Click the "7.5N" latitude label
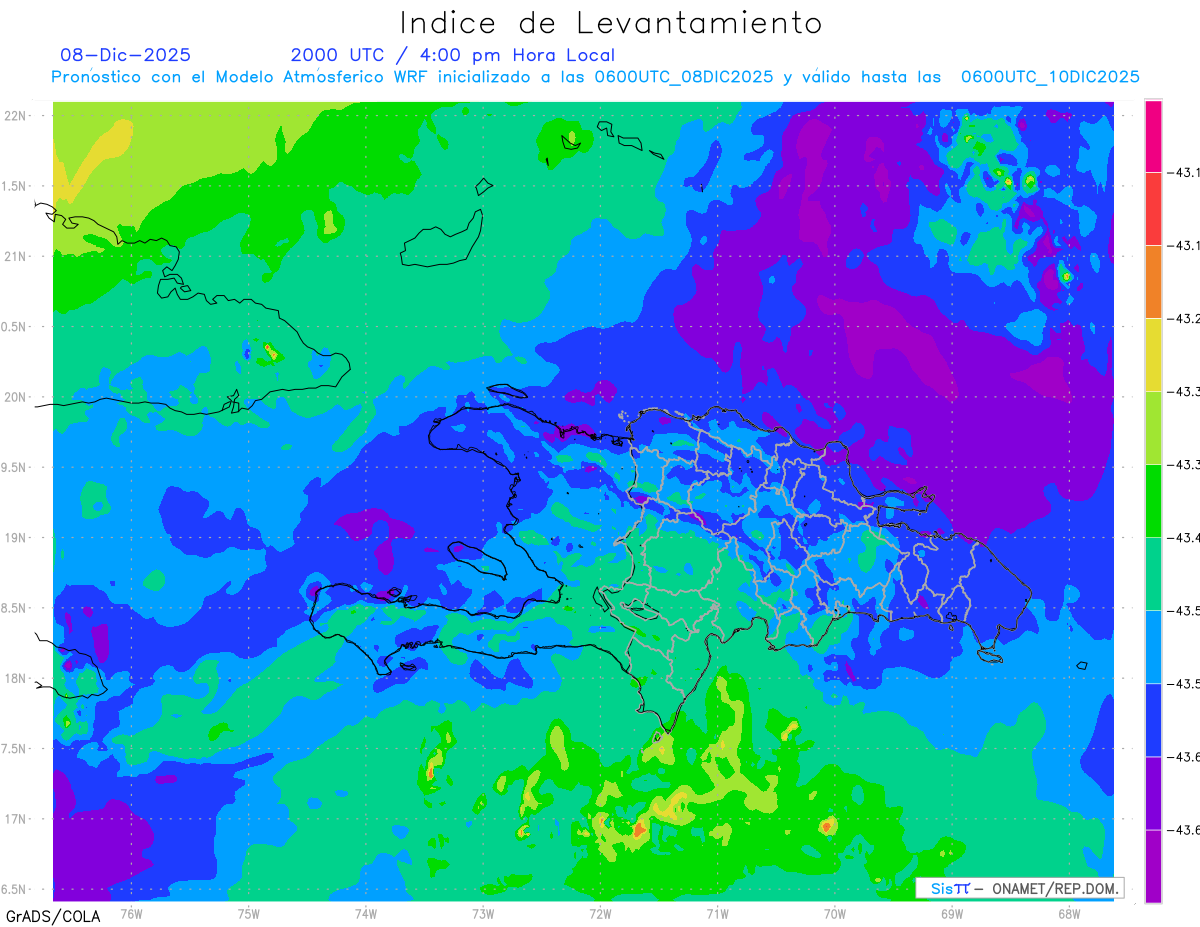 [x=15, y=749]
